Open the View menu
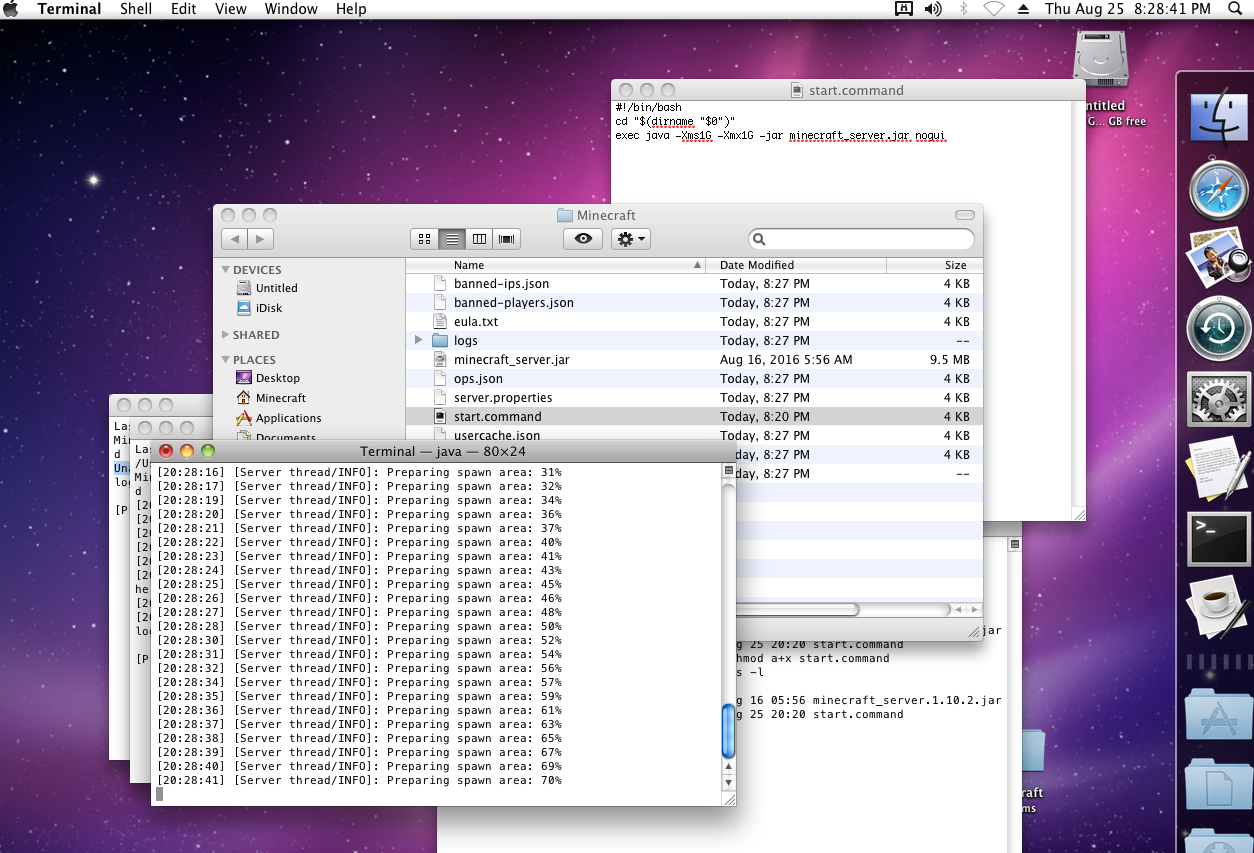 tap(231, 9)
